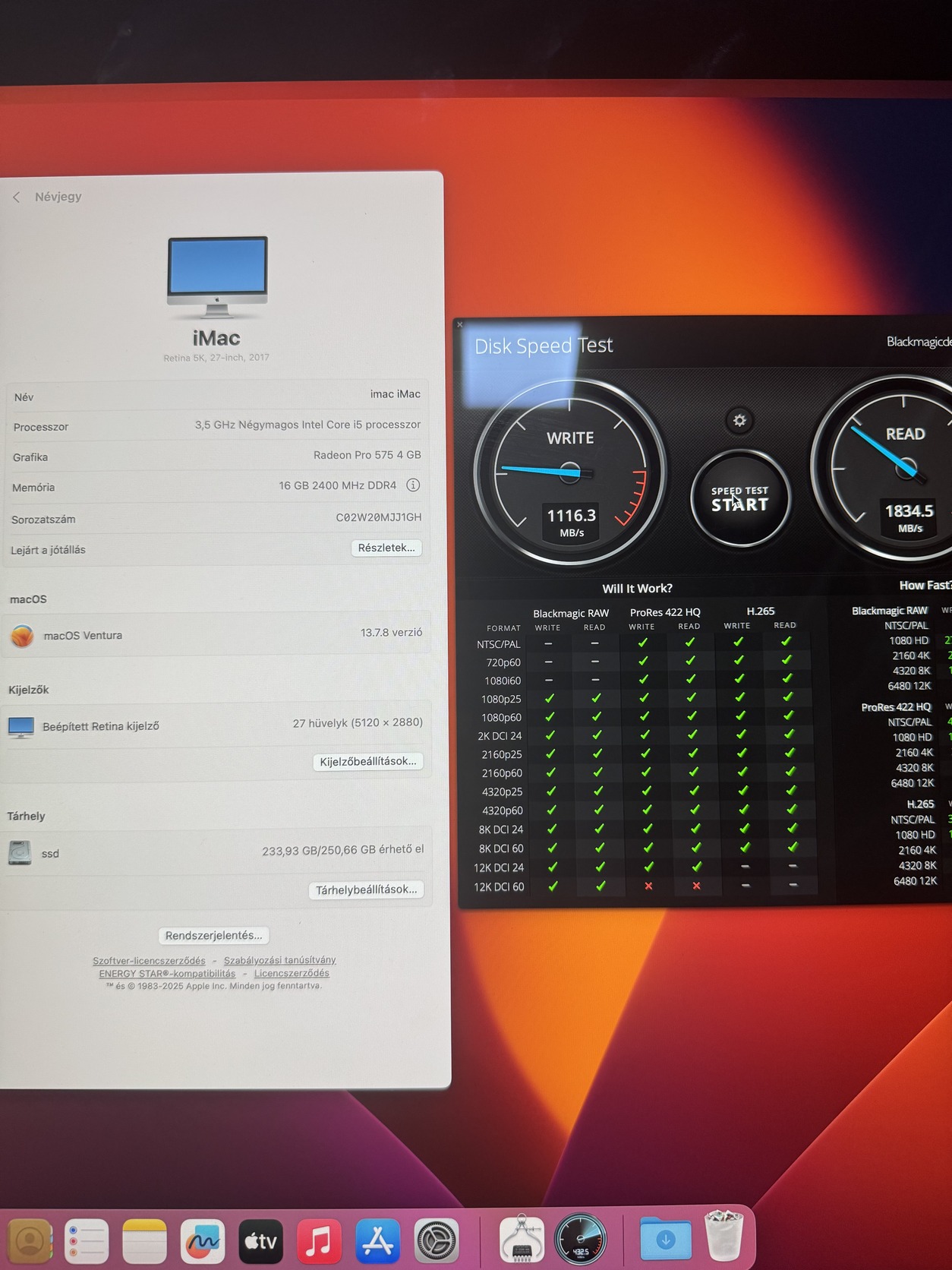The image size is (952, 1270).
Task: Click 'Radeon Pro 575 4 GB' text
Action: click(x=367, y=455)
